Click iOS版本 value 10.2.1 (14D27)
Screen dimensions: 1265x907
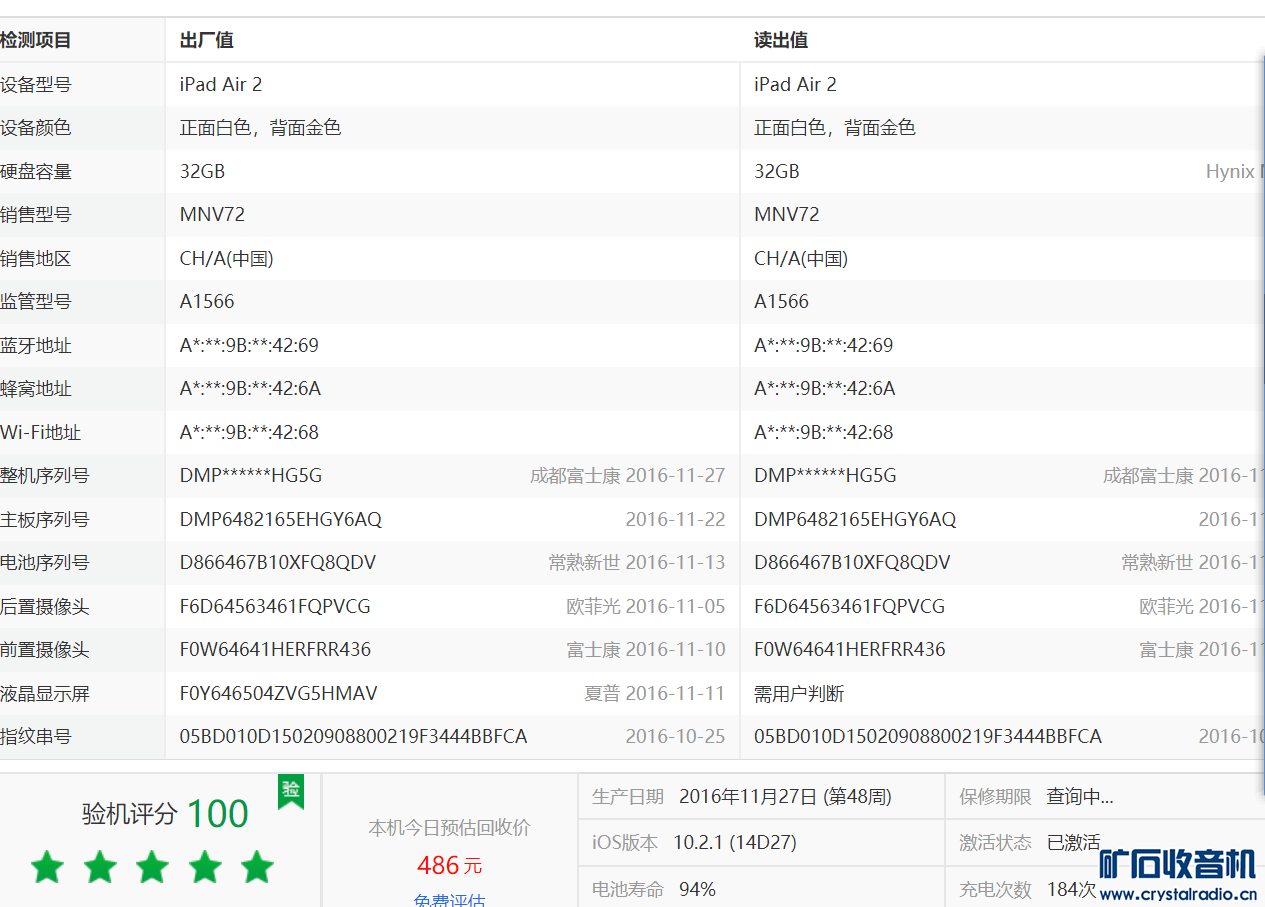(734, 843)
